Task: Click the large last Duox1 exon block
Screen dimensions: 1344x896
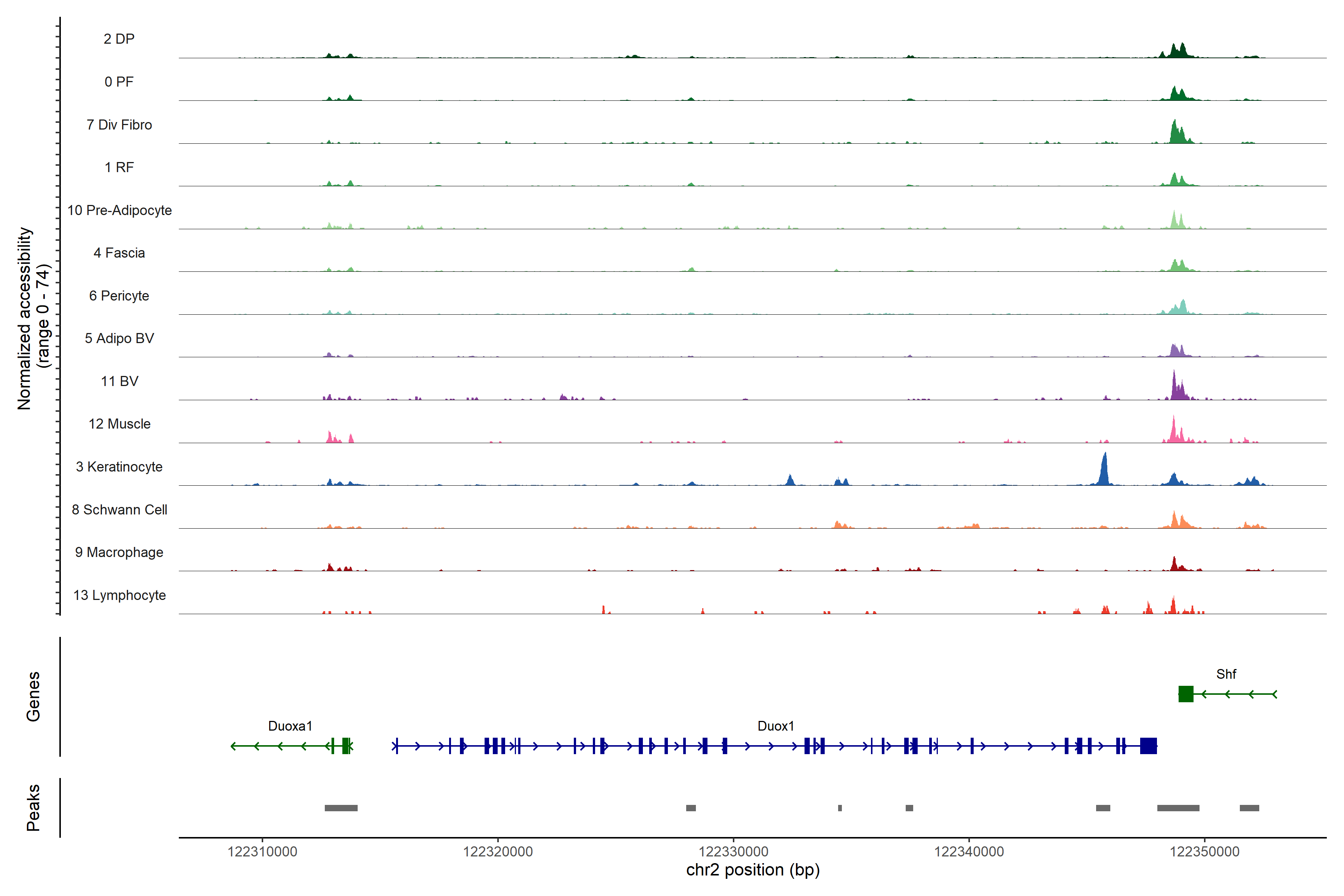Action: [x=1148, y=746]
